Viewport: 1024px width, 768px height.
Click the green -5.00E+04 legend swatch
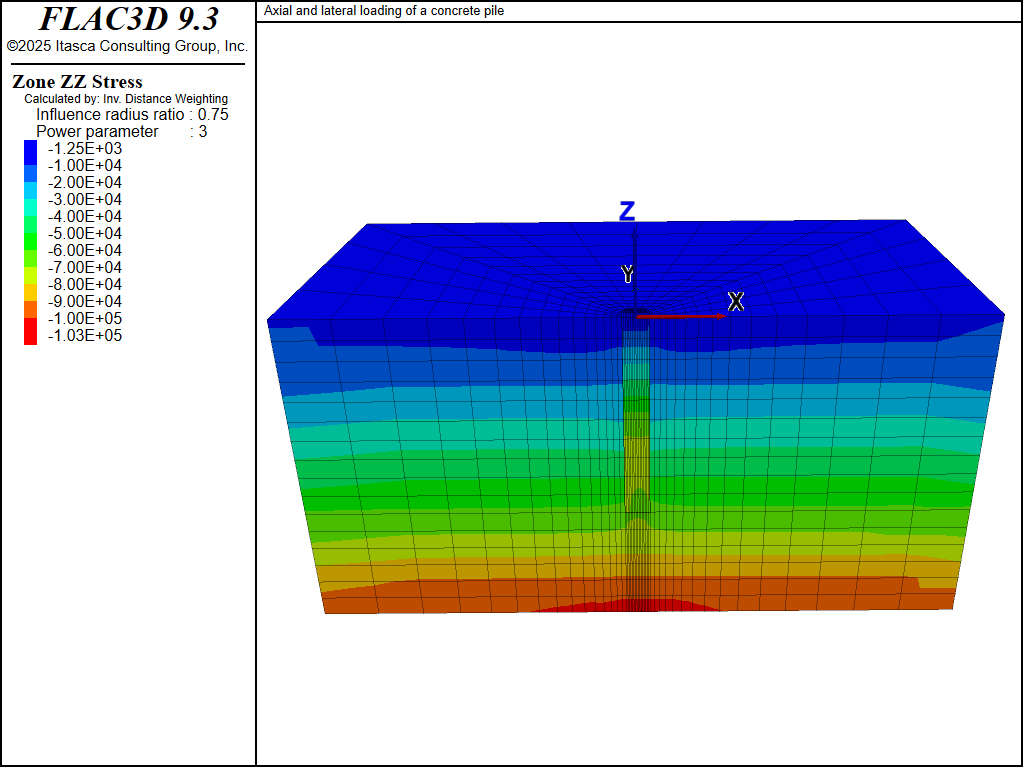pos(30,234)
